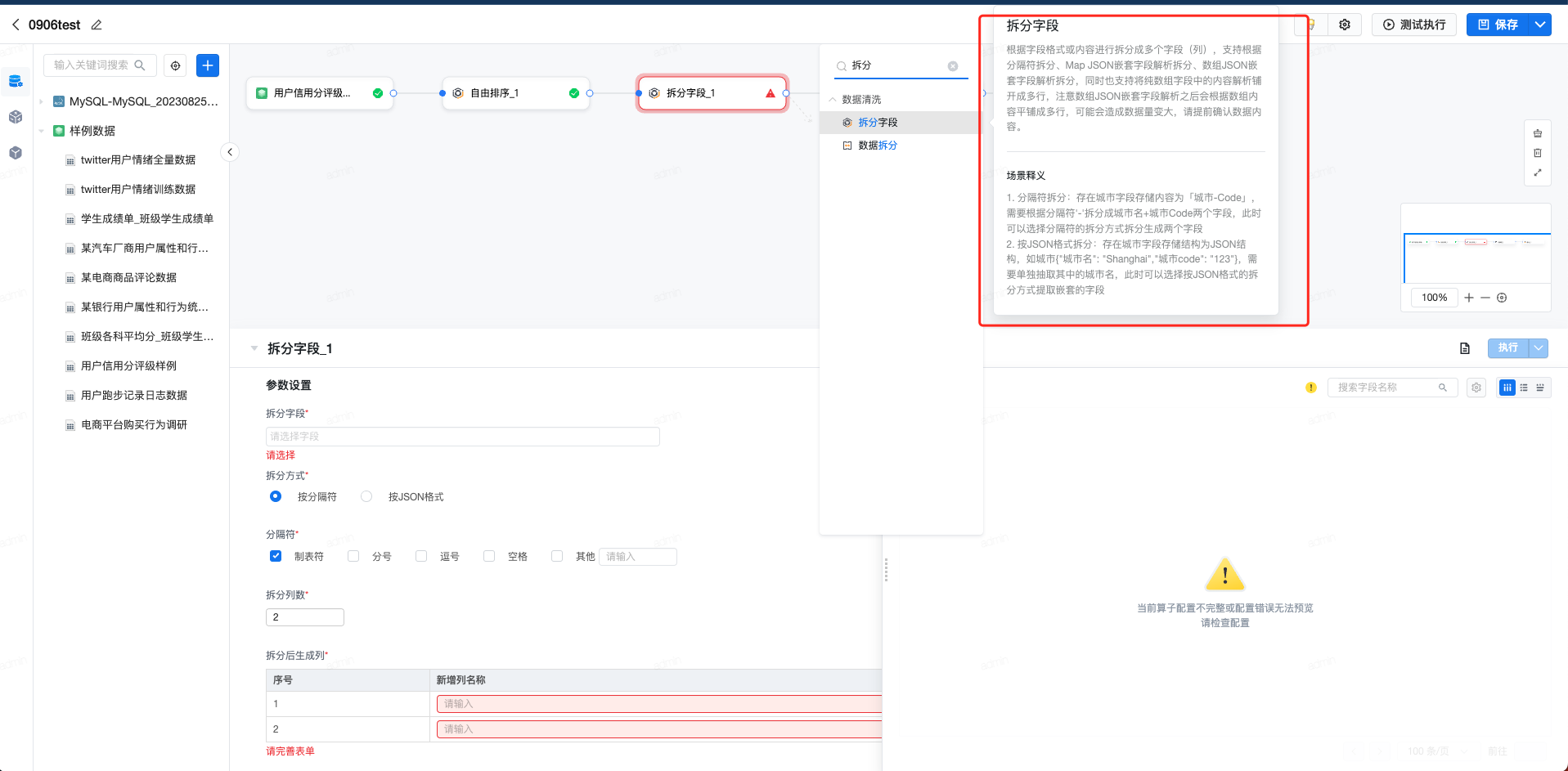Click the panel resize handle dots
The width and height of the screenshot is (1568, 771).
[886, 570]
